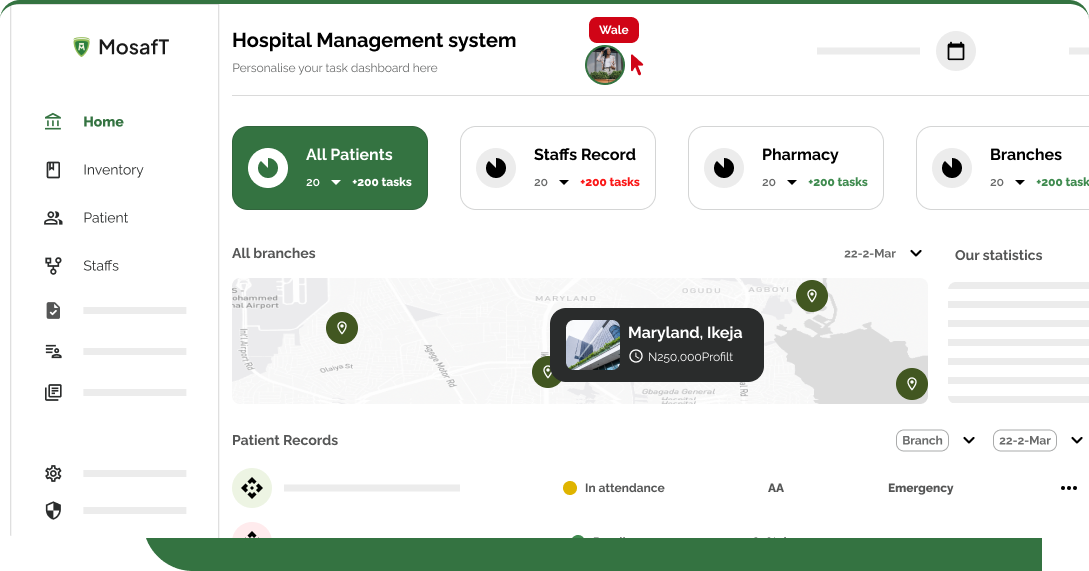Click the All Patients pie chart icon

[x=268, y=167]
